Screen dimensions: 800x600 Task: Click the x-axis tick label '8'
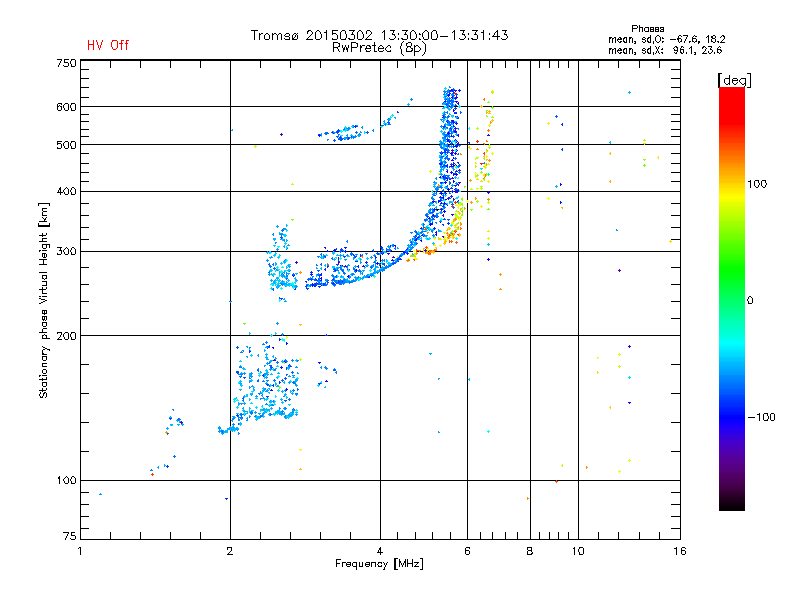[x=530, y=551]
